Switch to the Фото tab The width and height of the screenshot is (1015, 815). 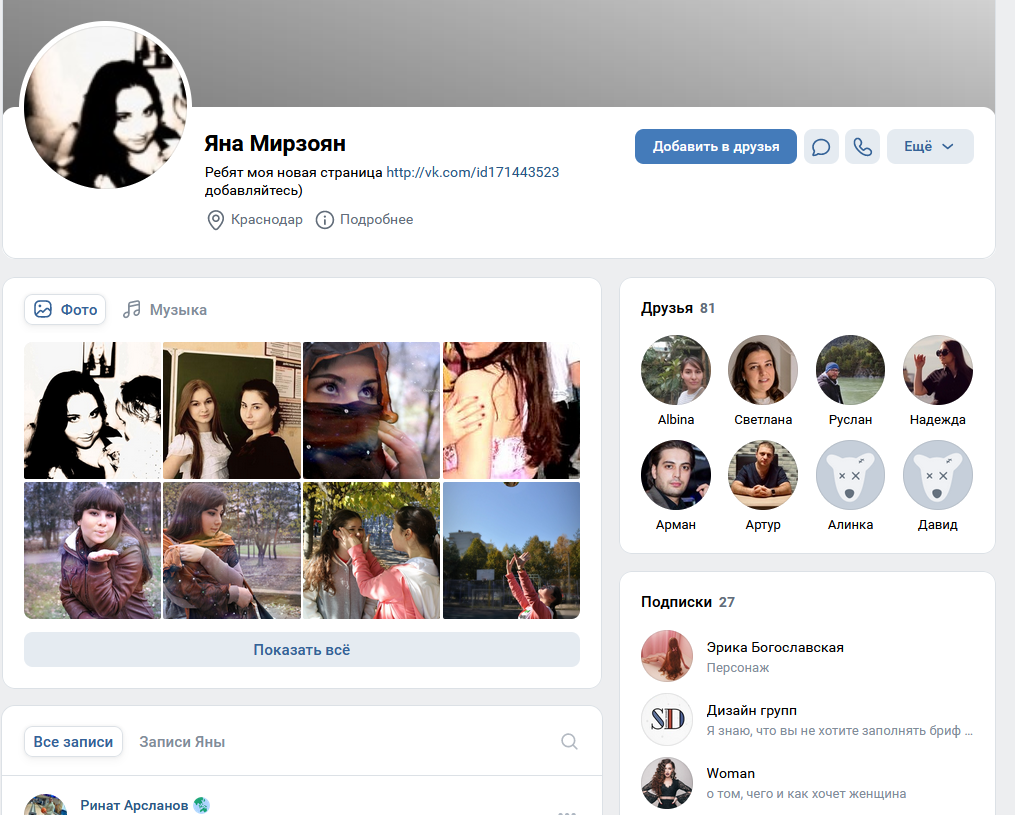click(x=65, y=309)
